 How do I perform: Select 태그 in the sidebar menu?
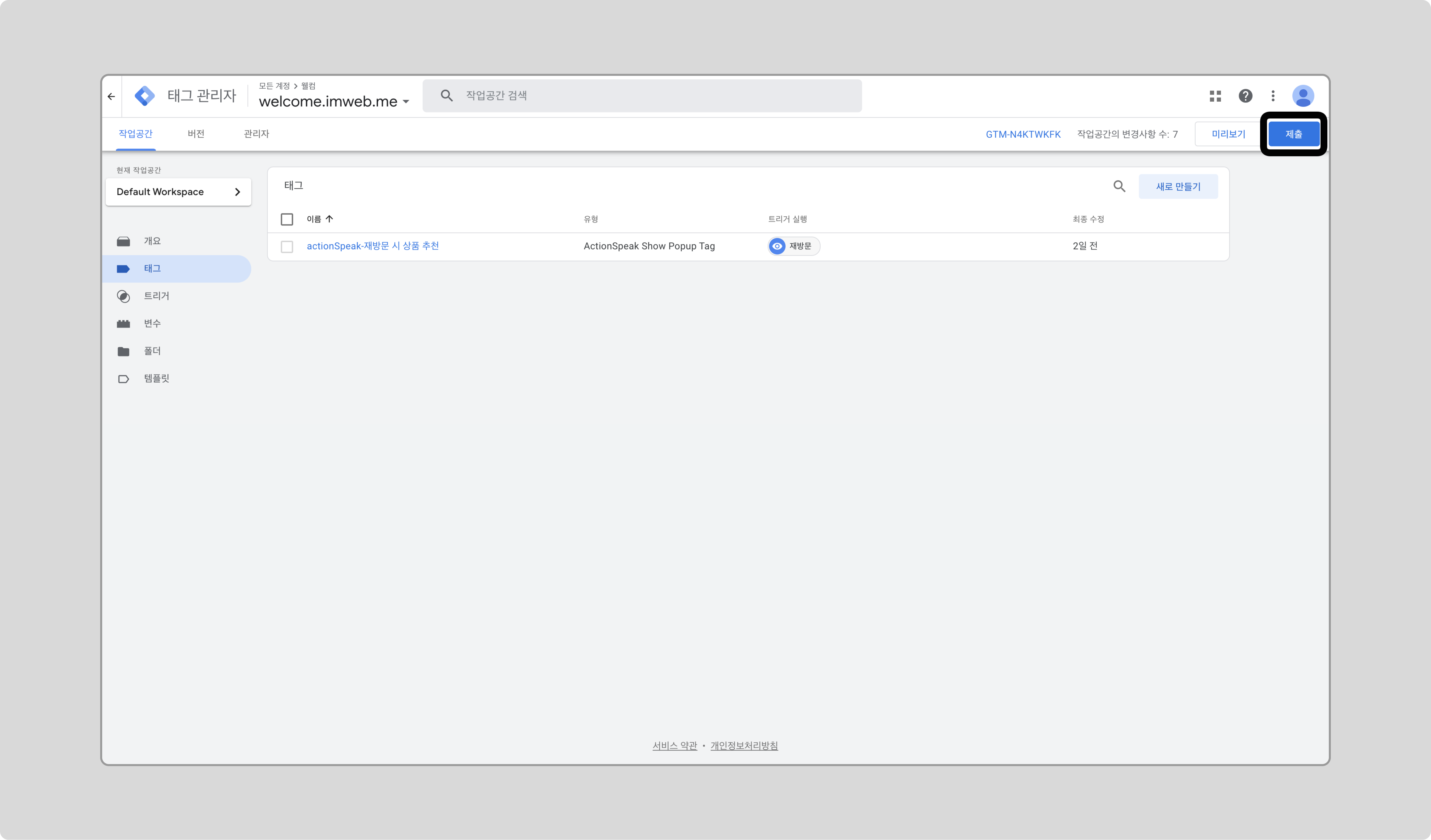[x=177, y=269]
